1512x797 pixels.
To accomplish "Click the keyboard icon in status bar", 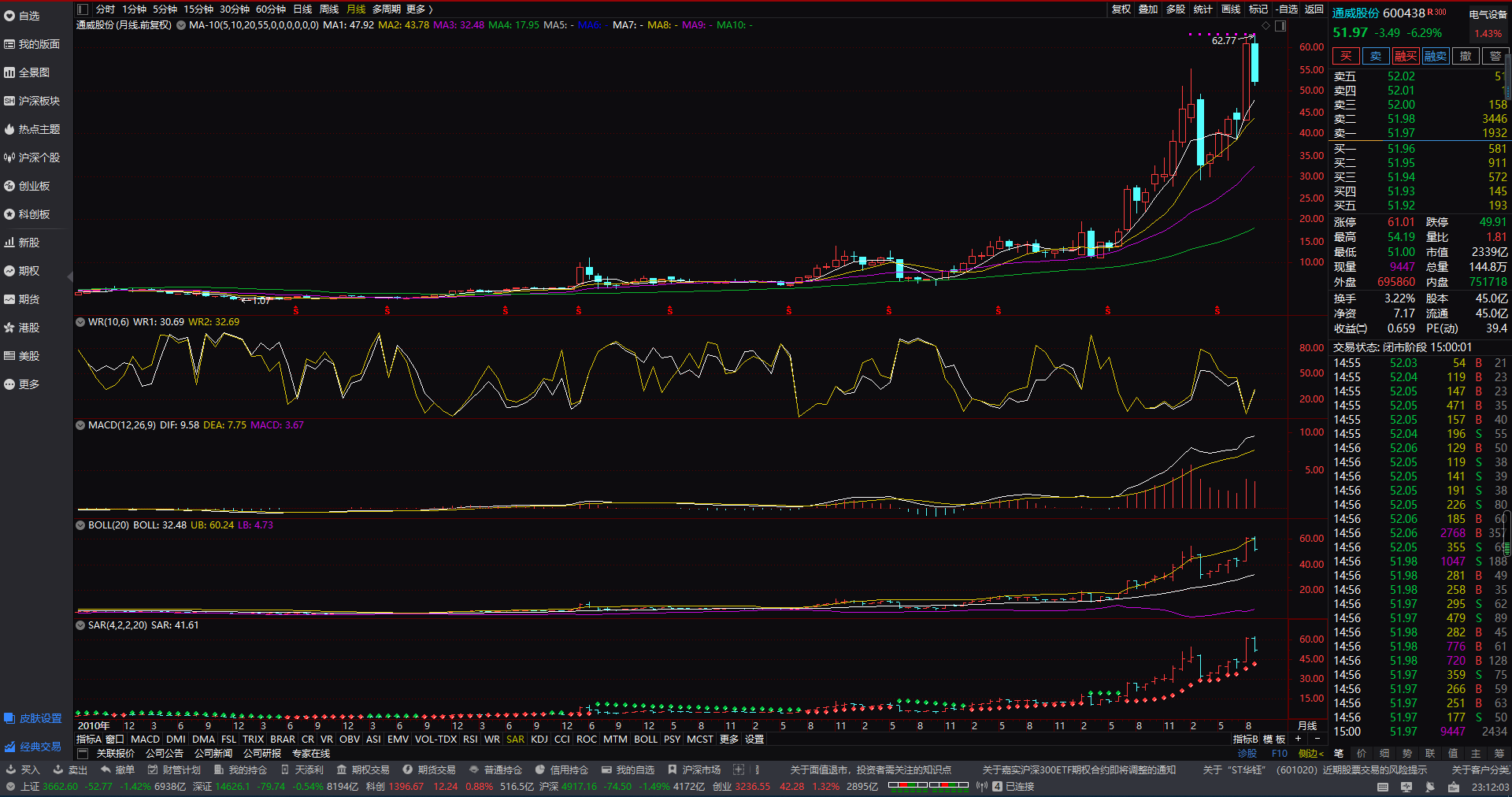I will 1383,787.
